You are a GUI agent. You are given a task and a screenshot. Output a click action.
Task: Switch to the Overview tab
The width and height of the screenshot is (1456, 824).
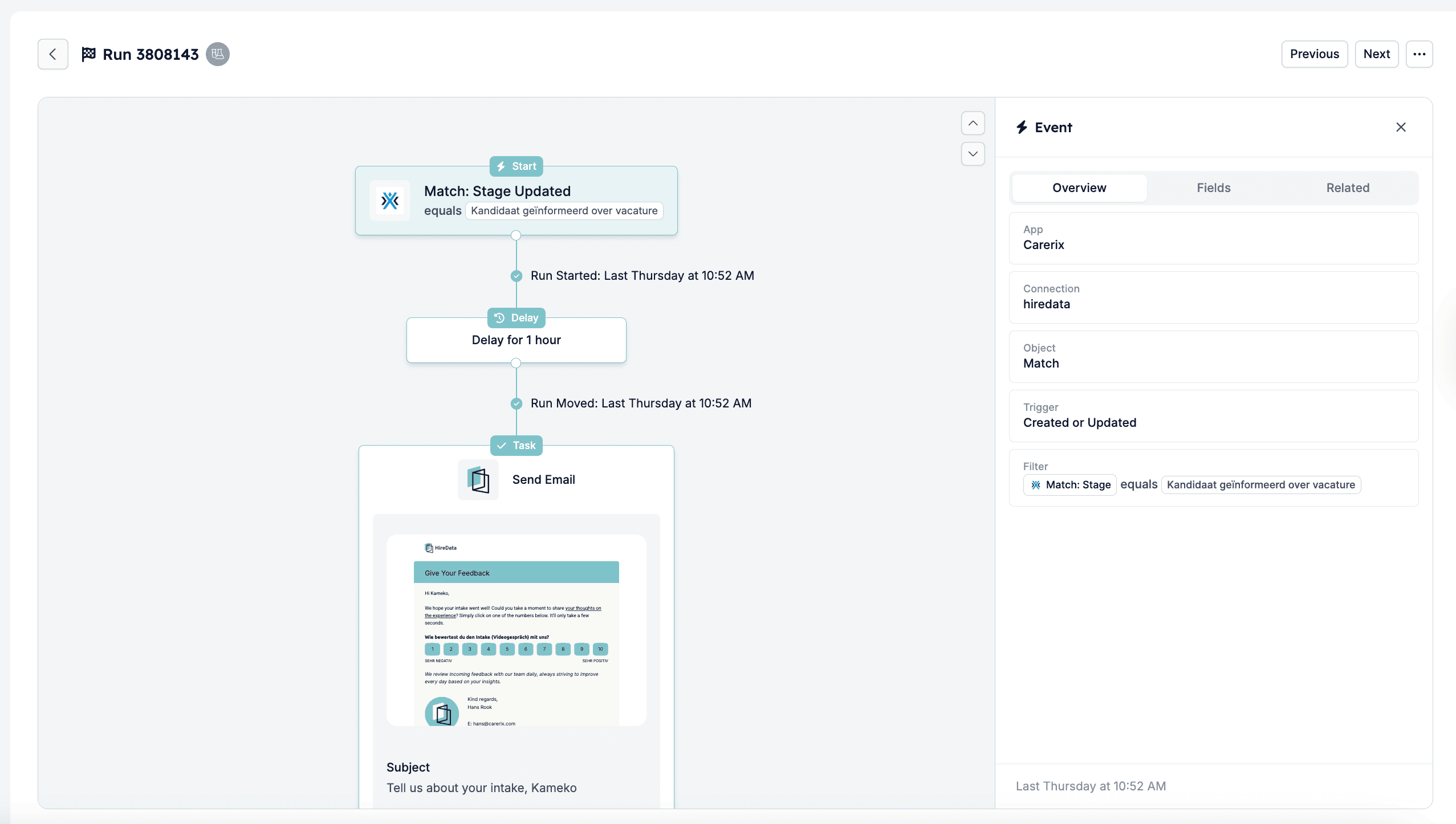click(1079, 188)
